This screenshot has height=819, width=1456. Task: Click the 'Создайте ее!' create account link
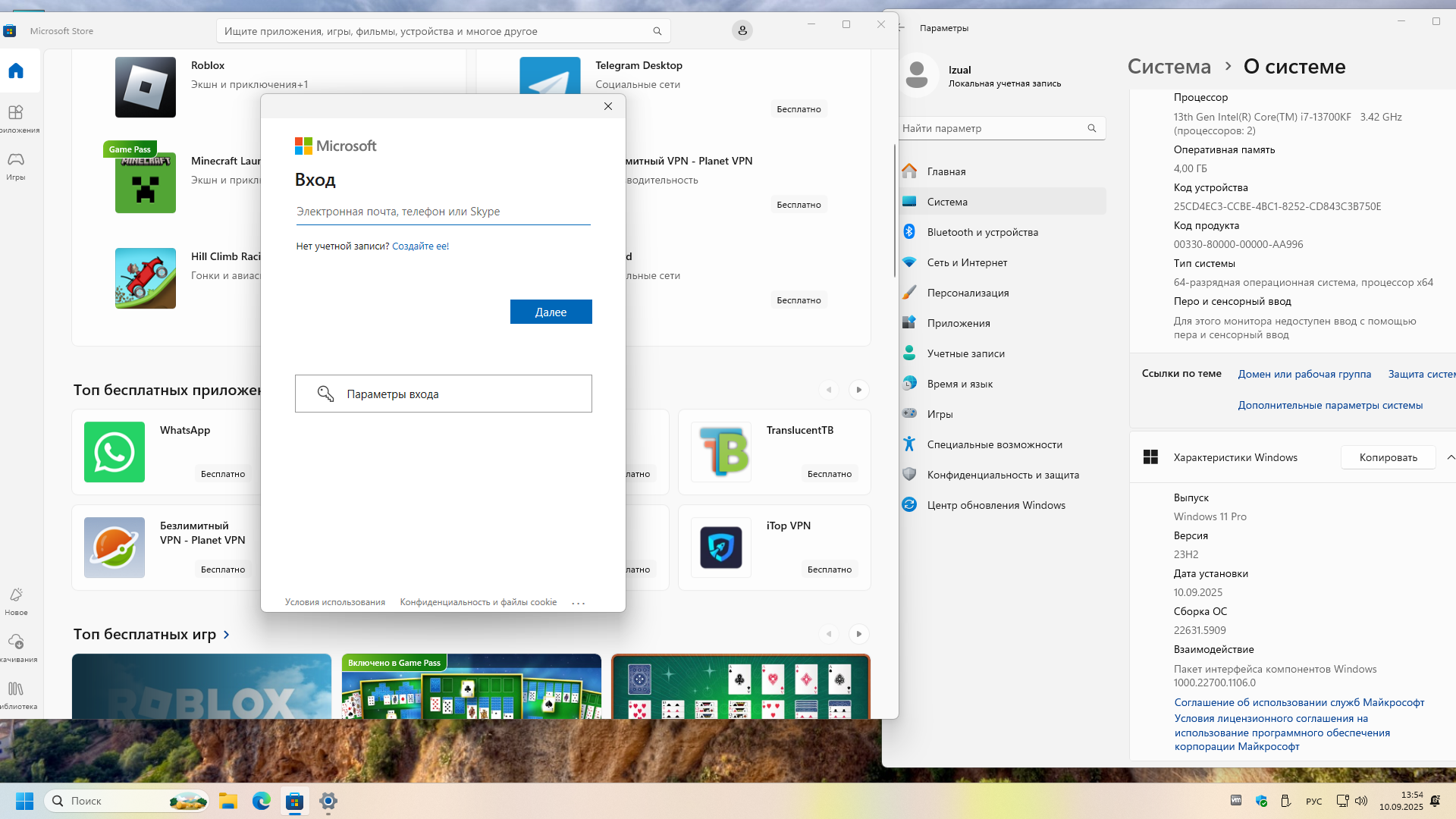tap(420, 246)
